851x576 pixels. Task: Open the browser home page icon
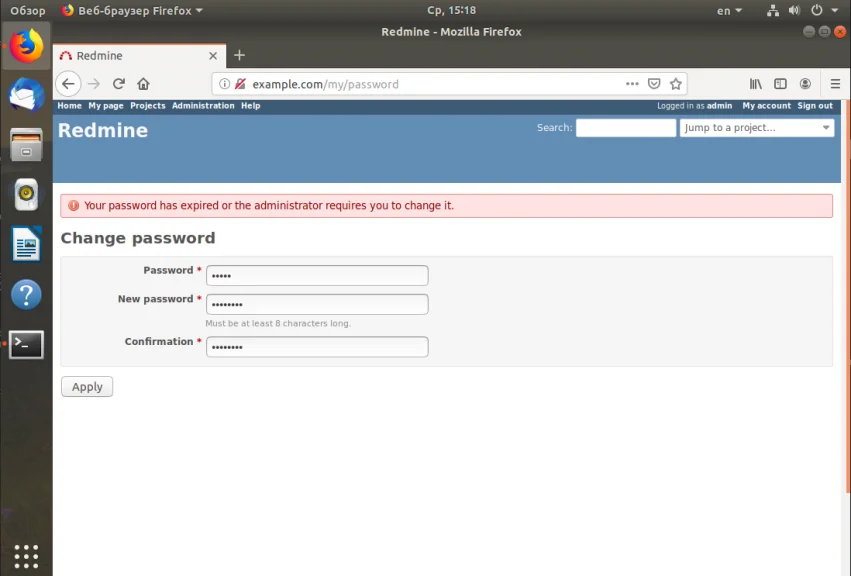pos(143,84)
